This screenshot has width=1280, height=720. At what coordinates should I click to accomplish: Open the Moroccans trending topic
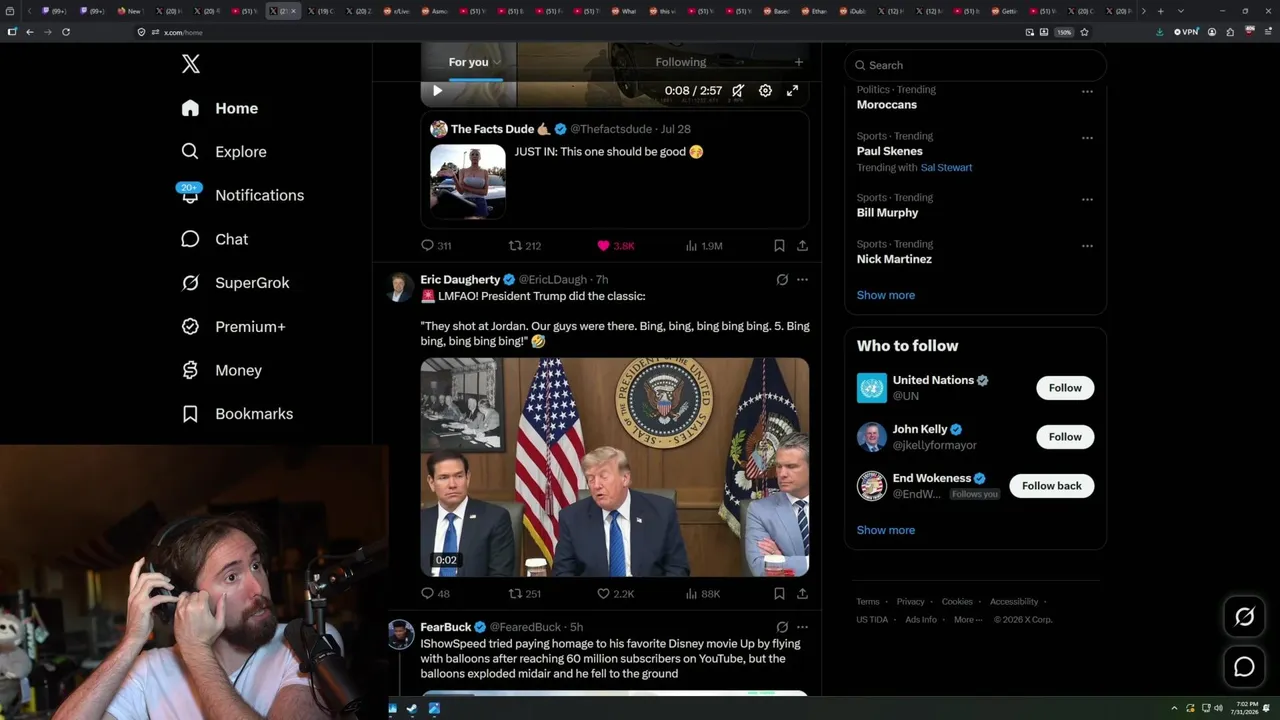point(887,105)
